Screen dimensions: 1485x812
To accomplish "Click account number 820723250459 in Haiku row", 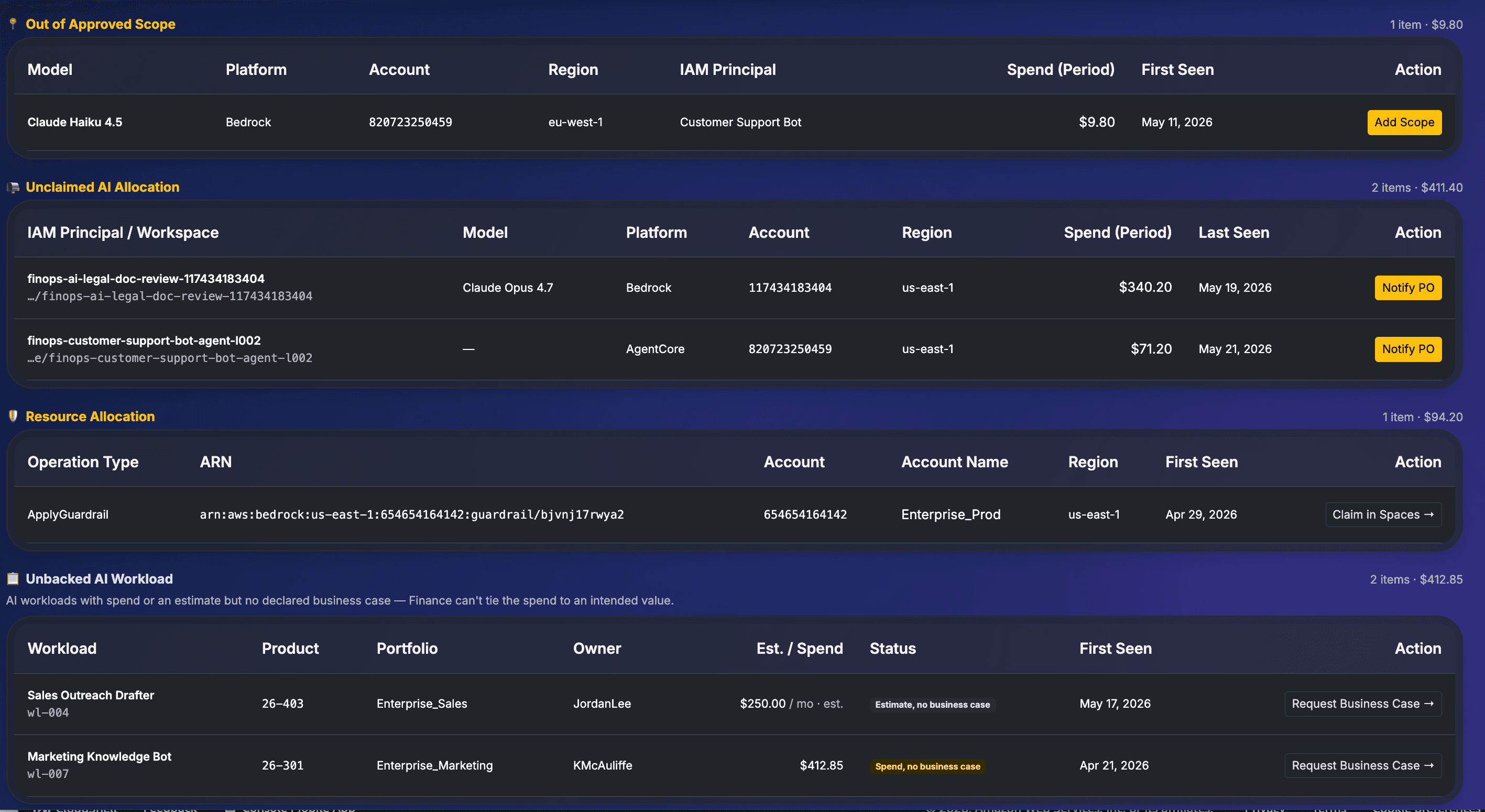I will 410,122.
